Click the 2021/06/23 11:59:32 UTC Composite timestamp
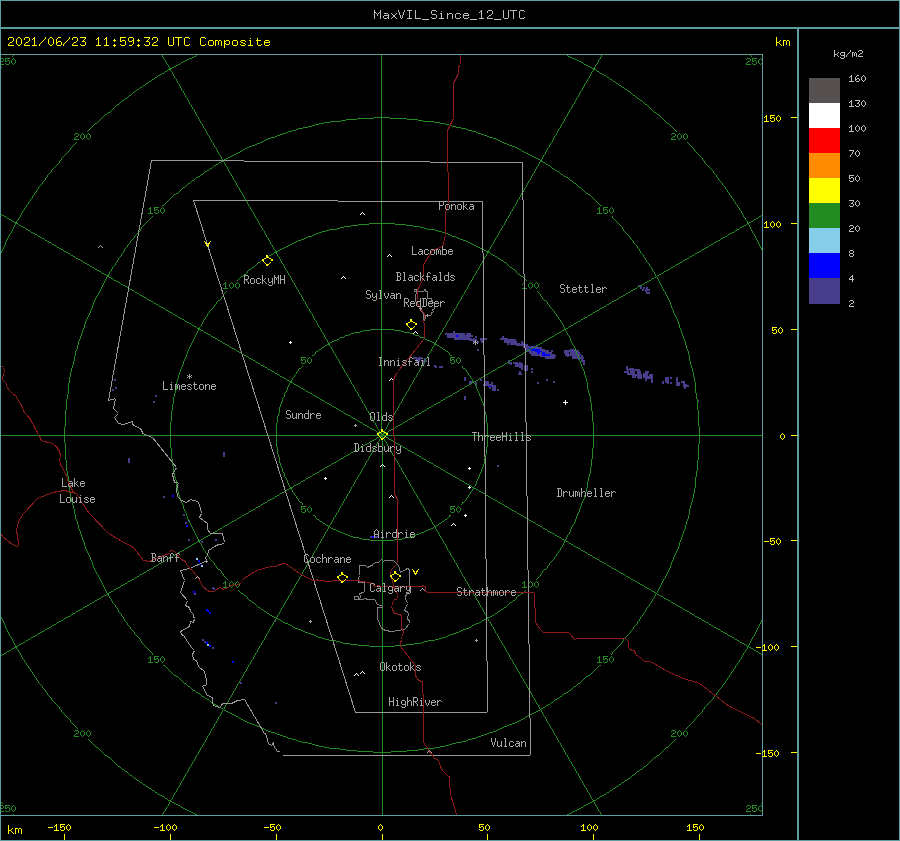Screen dimensions: 900x841 tap(138, 42)
